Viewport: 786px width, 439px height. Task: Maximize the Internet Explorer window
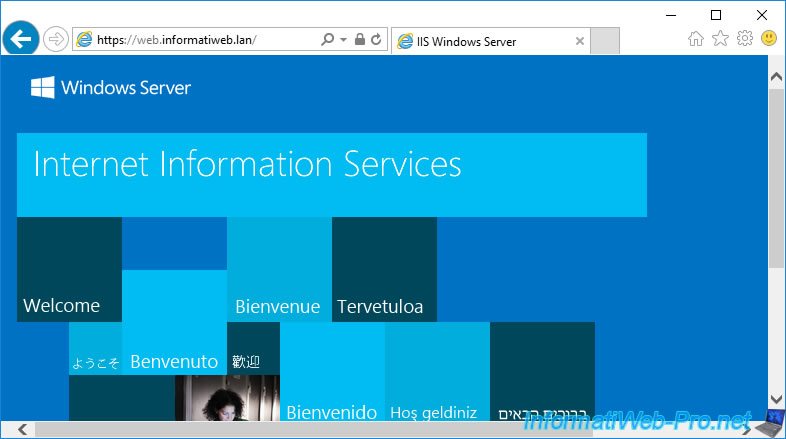716,15
